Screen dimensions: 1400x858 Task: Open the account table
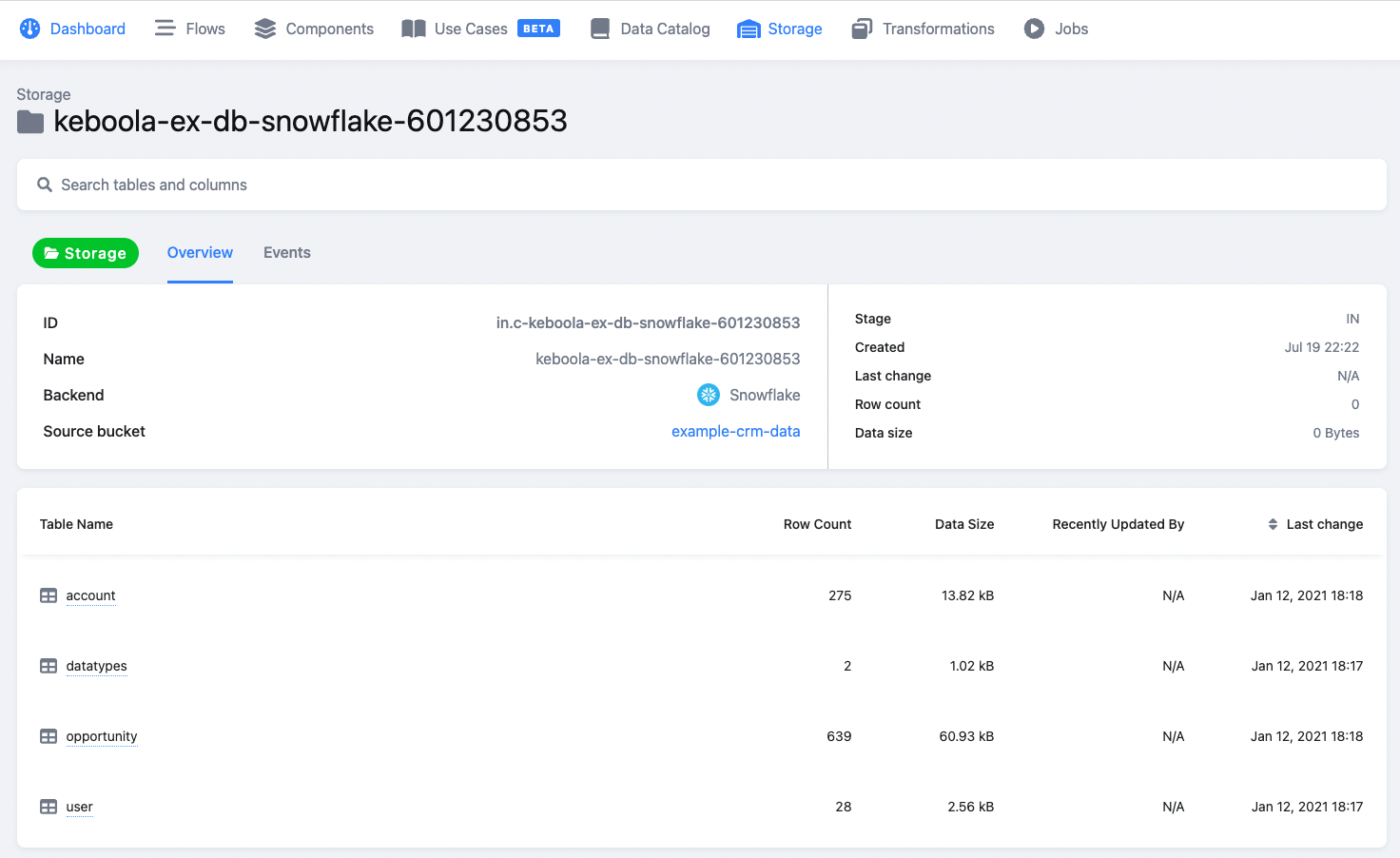pyautogui.click(x=90, y=595)
